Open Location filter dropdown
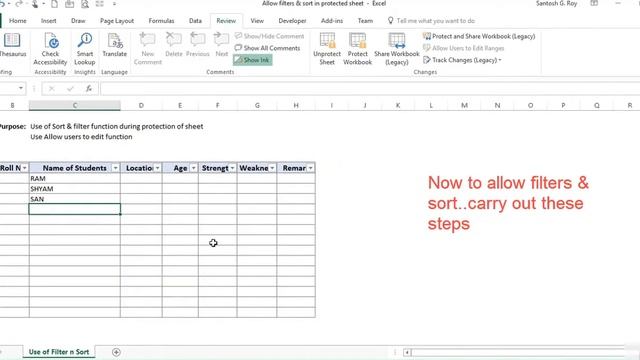Image resolution: width=640 pixels, height=360 pixels. 157,168
